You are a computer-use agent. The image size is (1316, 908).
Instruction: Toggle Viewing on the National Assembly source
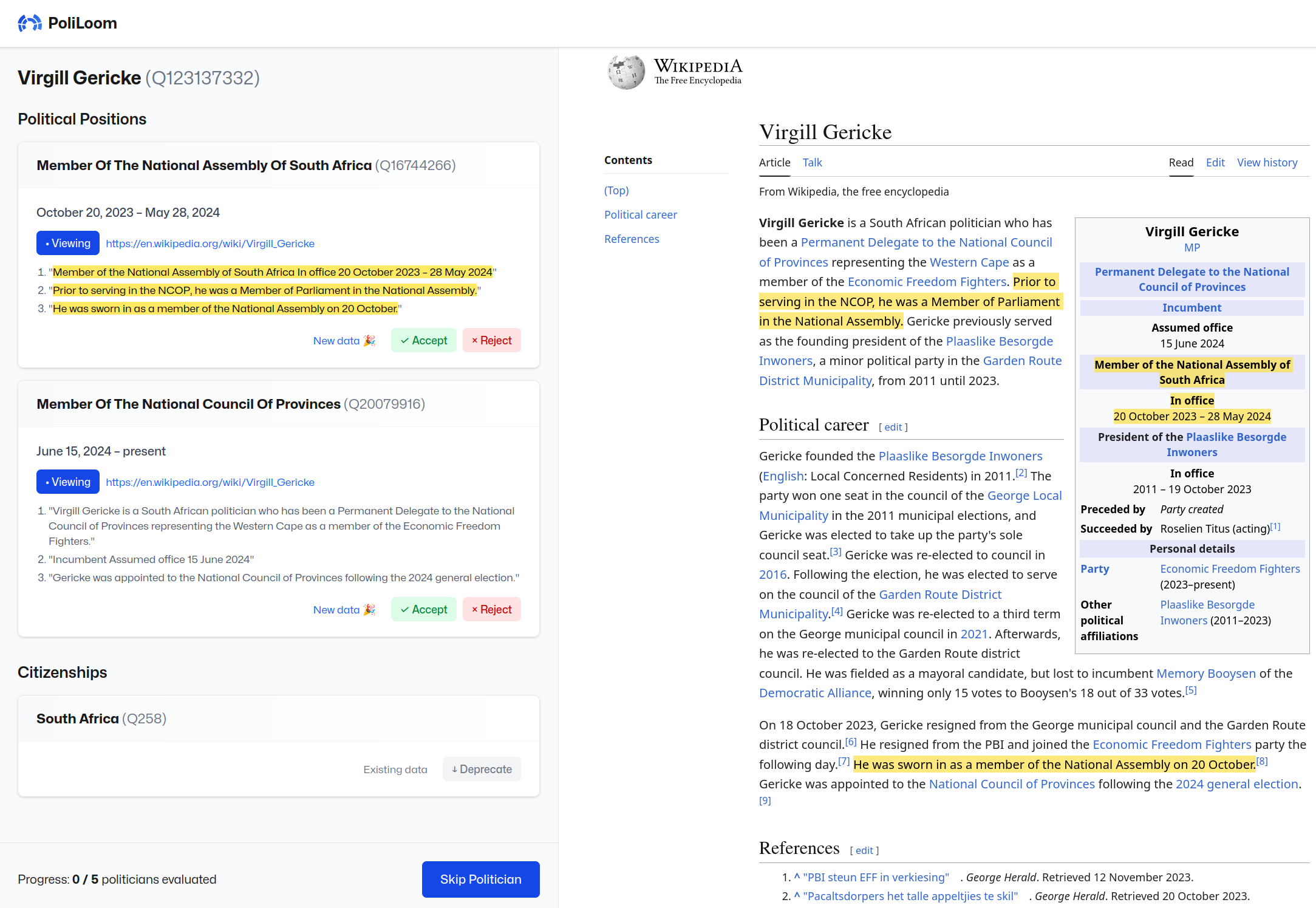tap(67, 242)
